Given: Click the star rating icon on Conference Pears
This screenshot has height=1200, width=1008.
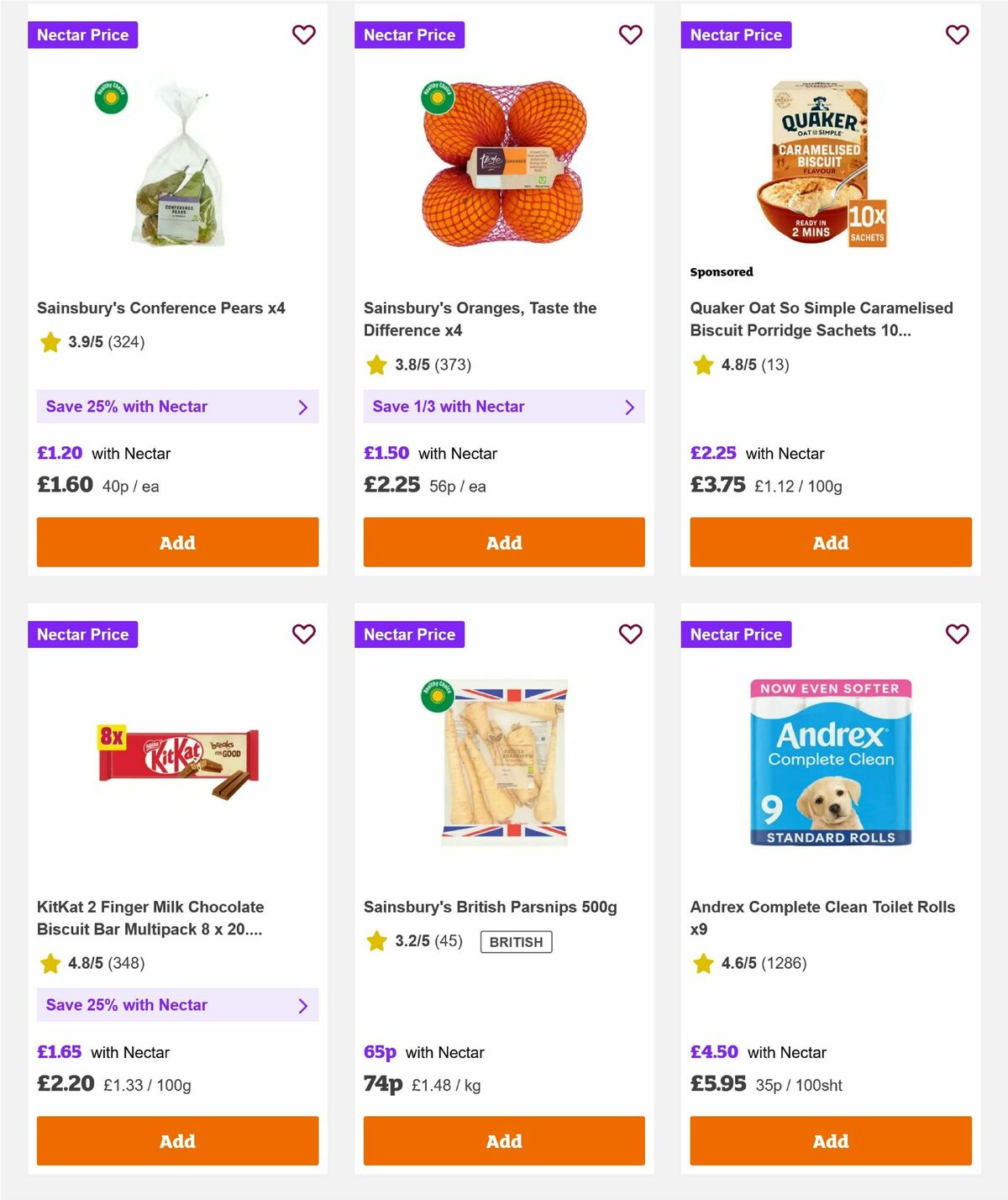Looking at the screenshot, I should [49, 343].
